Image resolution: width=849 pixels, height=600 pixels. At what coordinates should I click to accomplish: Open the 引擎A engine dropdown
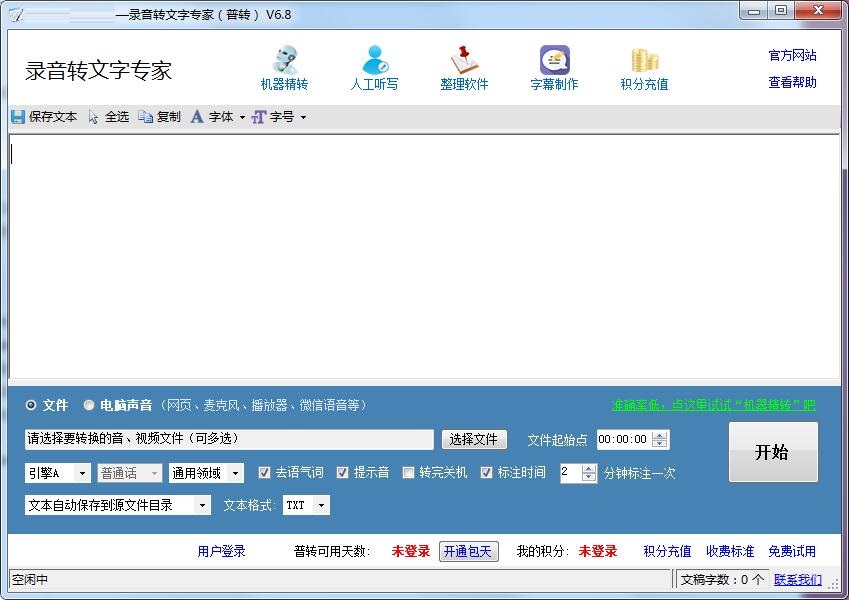click(83, 473)
